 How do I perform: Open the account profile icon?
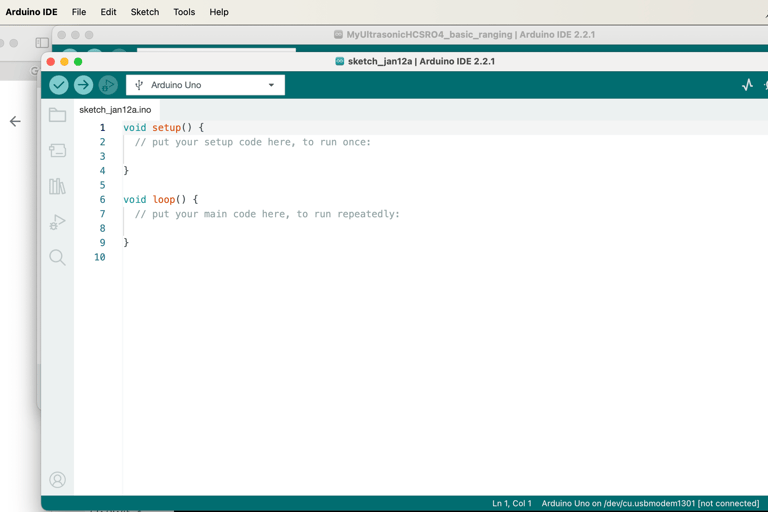57,480
